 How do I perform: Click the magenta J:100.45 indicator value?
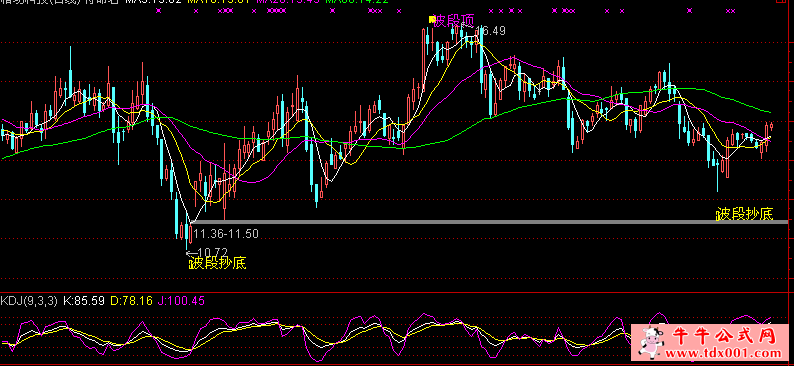point(181,301)
